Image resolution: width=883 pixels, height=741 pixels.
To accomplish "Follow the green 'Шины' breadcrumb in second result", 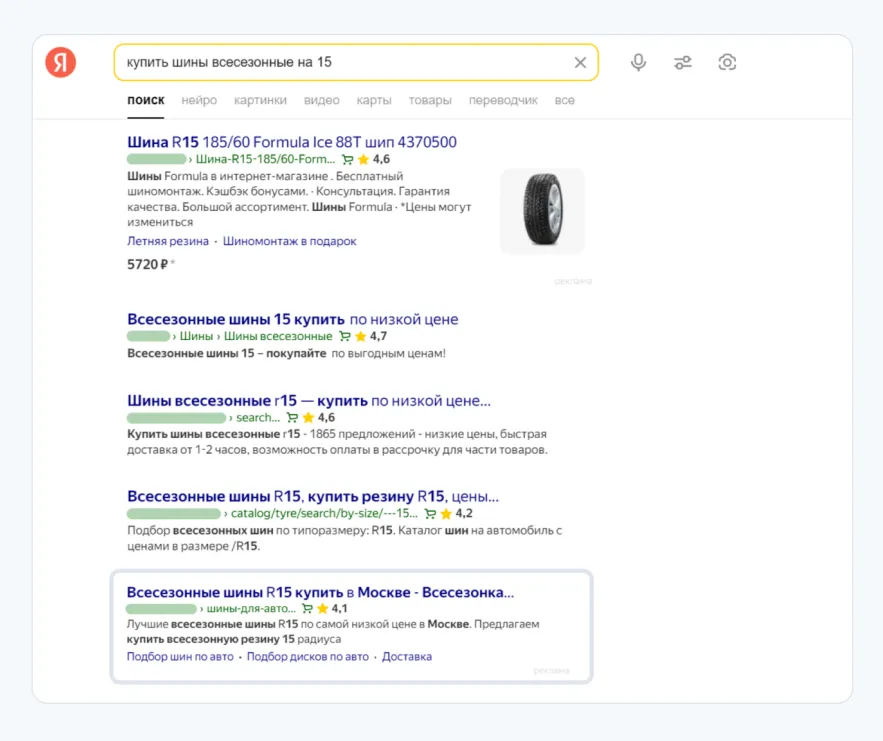I will 196,336.
